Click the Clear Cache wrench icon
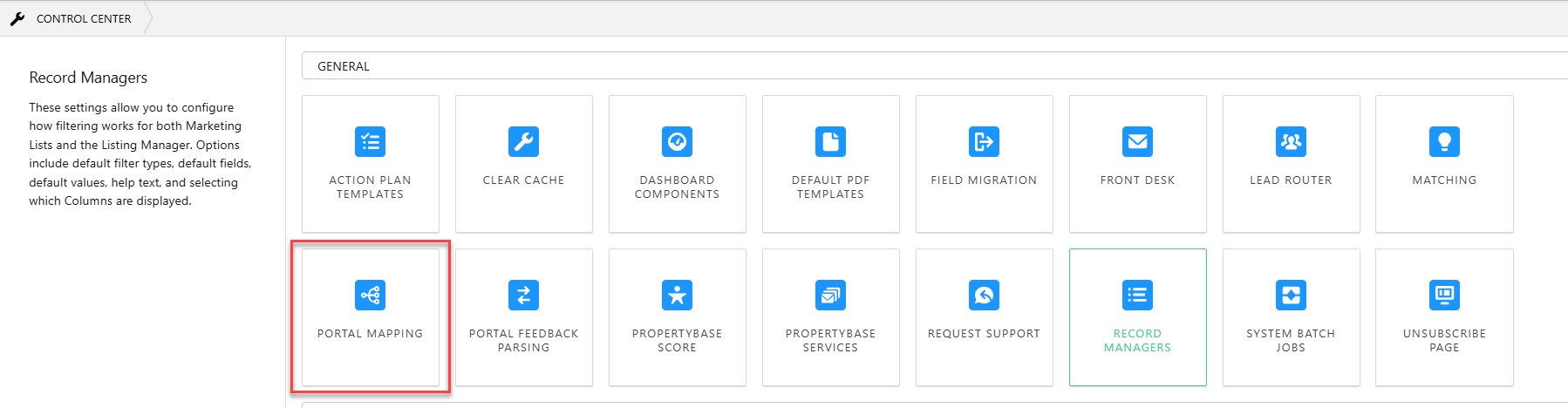The image size is (1568, 408). (523, 141)
